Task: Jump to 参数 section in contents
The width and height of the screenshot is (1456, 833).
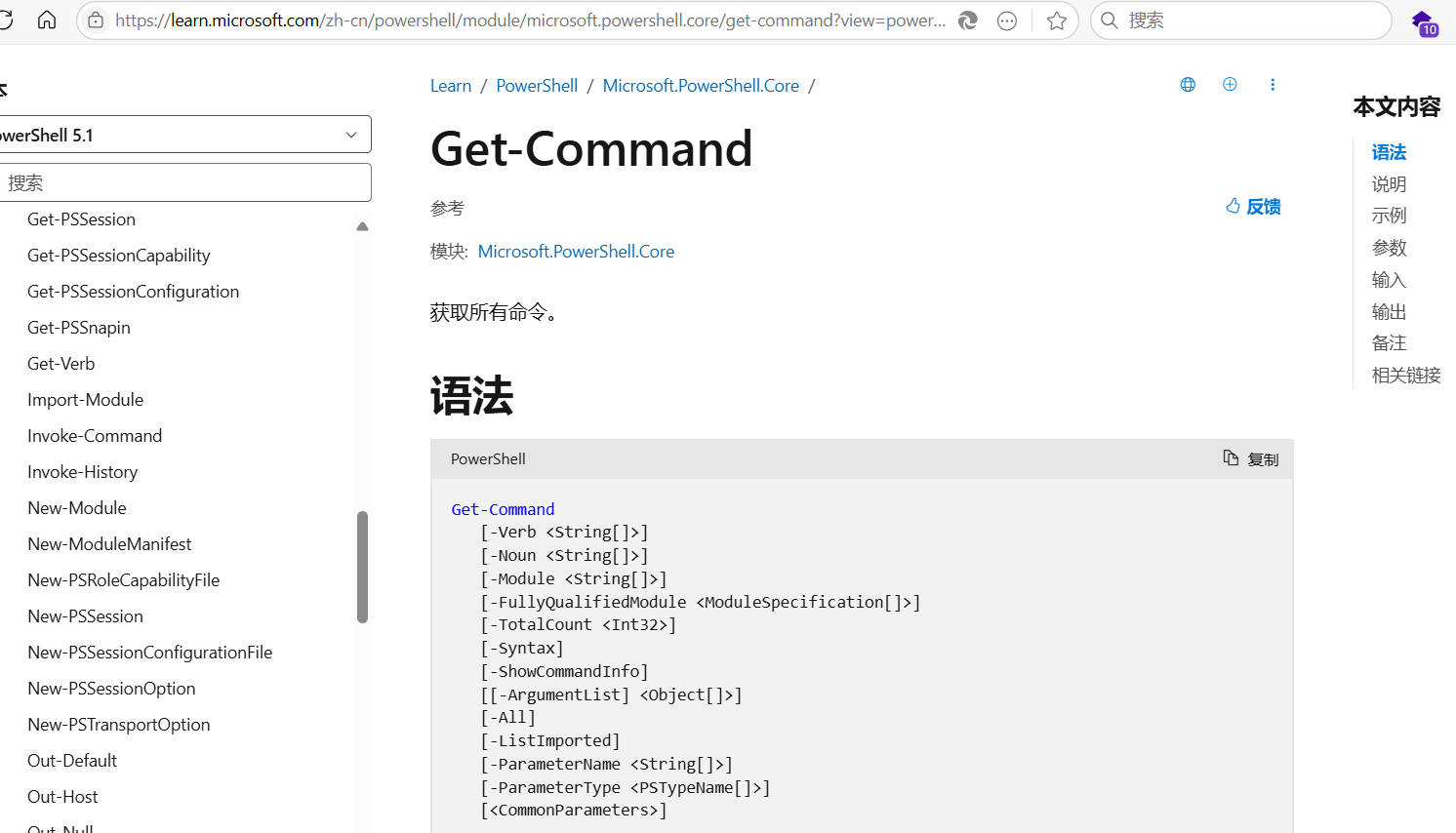Action: [x=1389, y=248]
